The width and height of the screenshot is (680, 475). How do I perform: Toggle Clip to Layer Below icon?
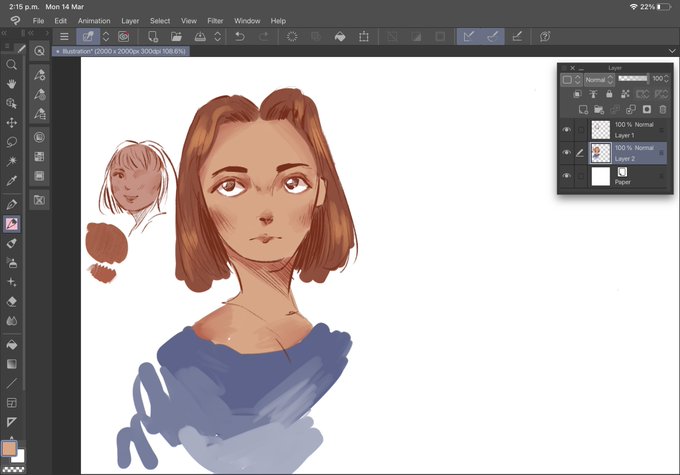tap(577, 94)
